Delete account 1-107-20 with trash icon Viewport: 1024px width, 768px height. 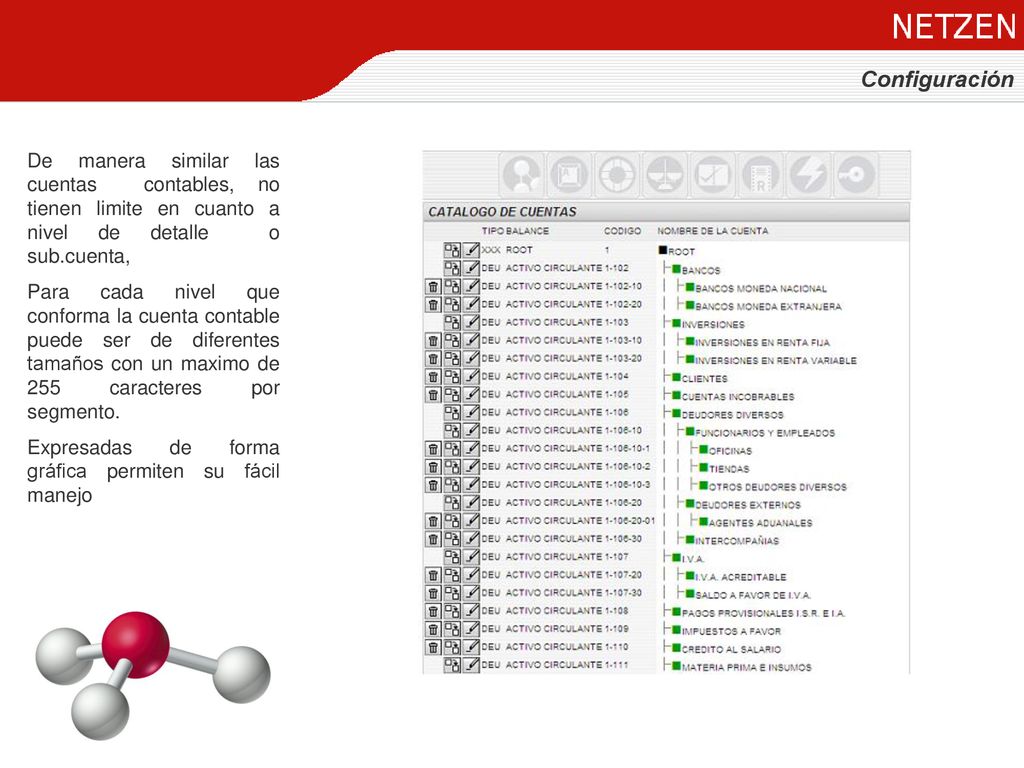[433, 575]
